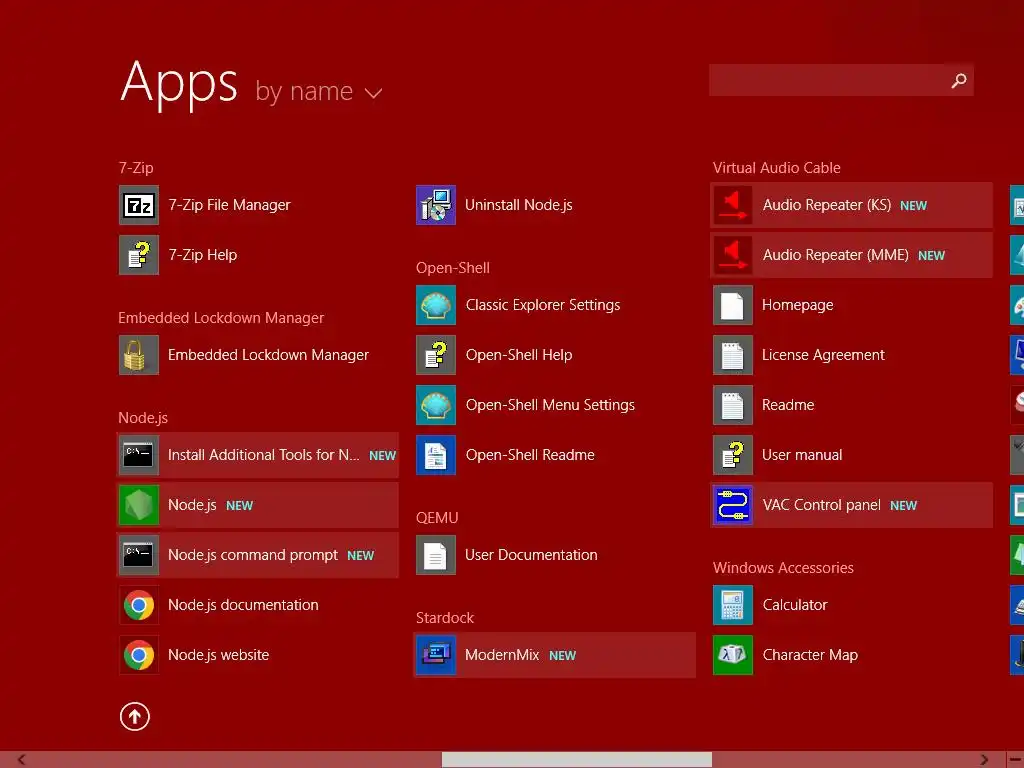Select the Virtual Audio Cable group header
Screen dimensions: 1024x768
pyautogui.click(x=776, y=168)
